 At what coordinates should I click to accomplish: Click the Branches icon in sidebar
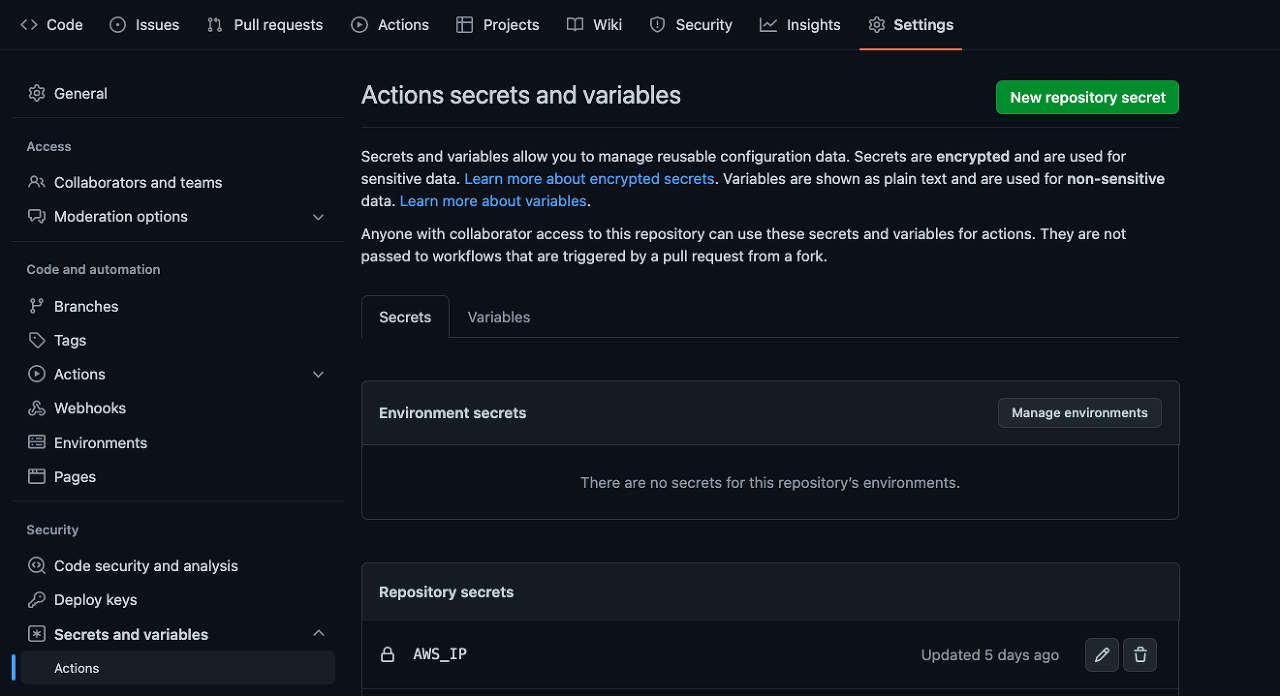(x=37, y=306)
